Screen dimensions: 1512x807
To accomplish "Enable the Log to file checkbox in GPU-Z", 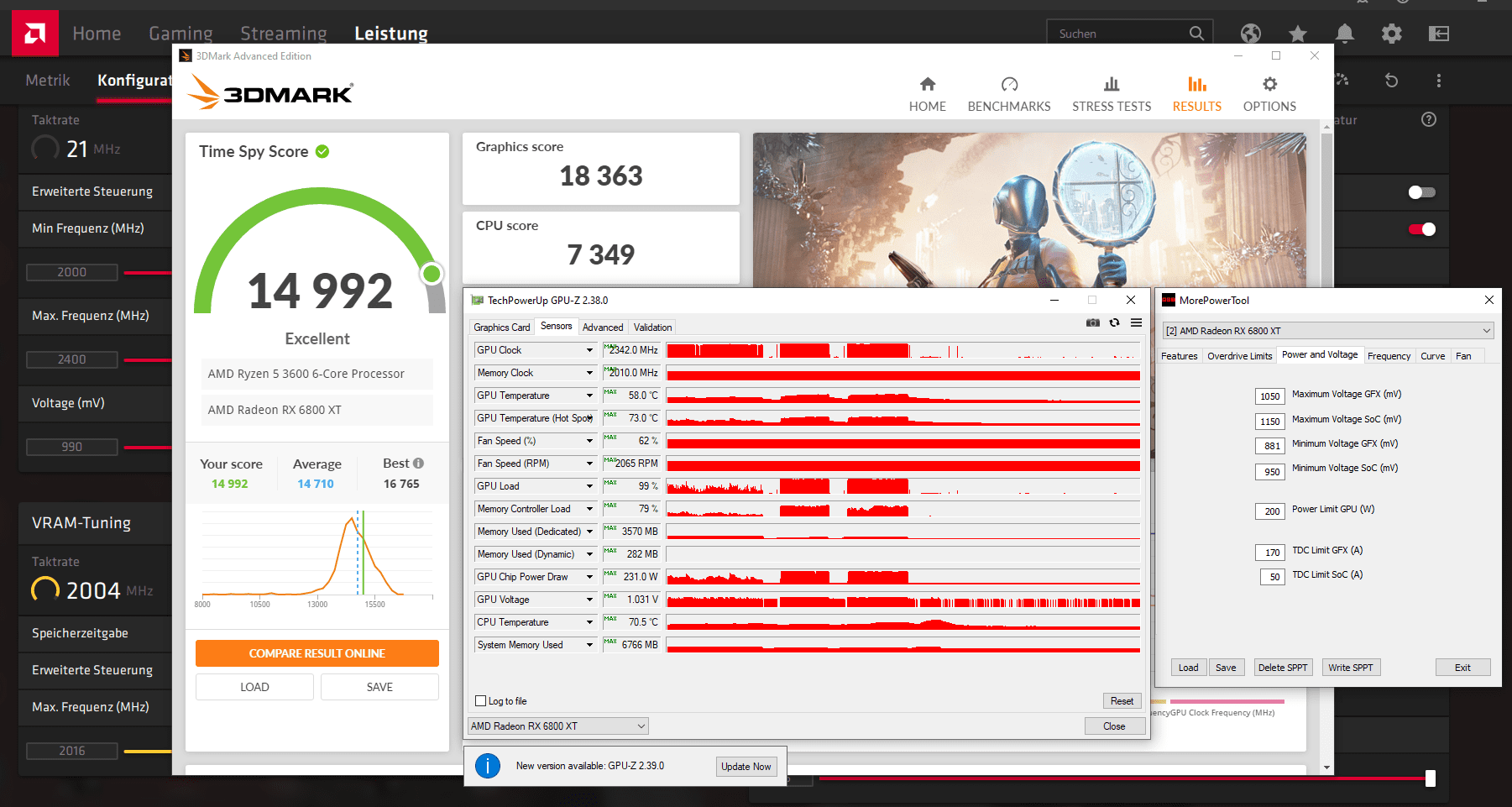I will (x=481, y=701).
